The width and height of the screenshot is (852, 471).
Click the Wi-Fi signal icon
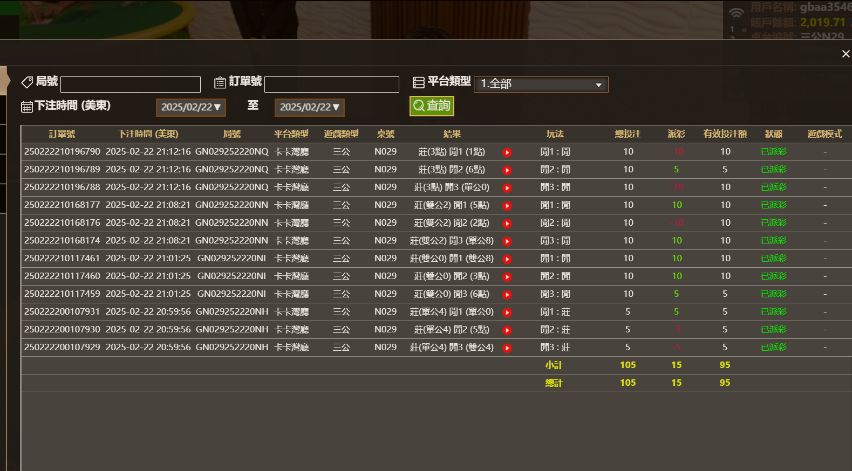click(736, 13)
